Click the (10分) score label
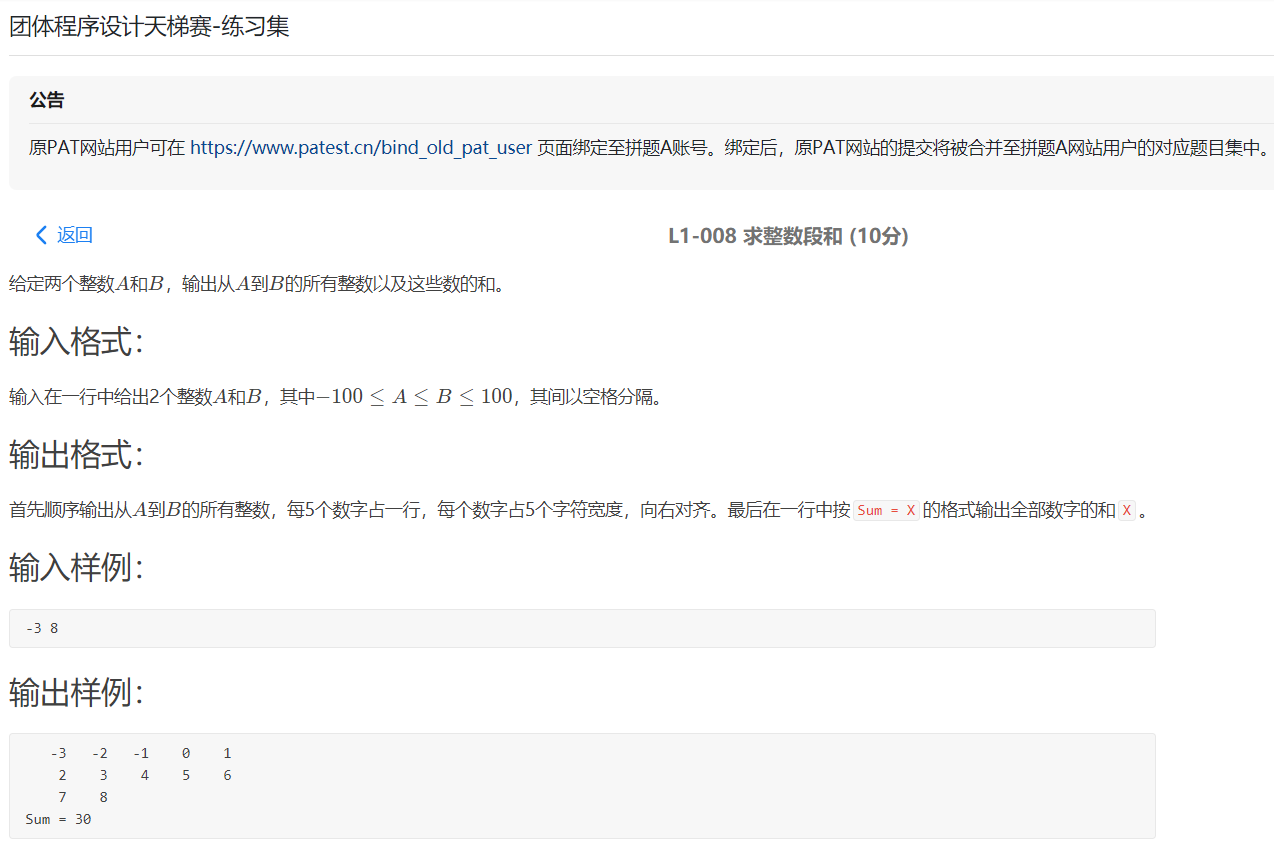Screen dimensions: 1274x858 point(876,237)
